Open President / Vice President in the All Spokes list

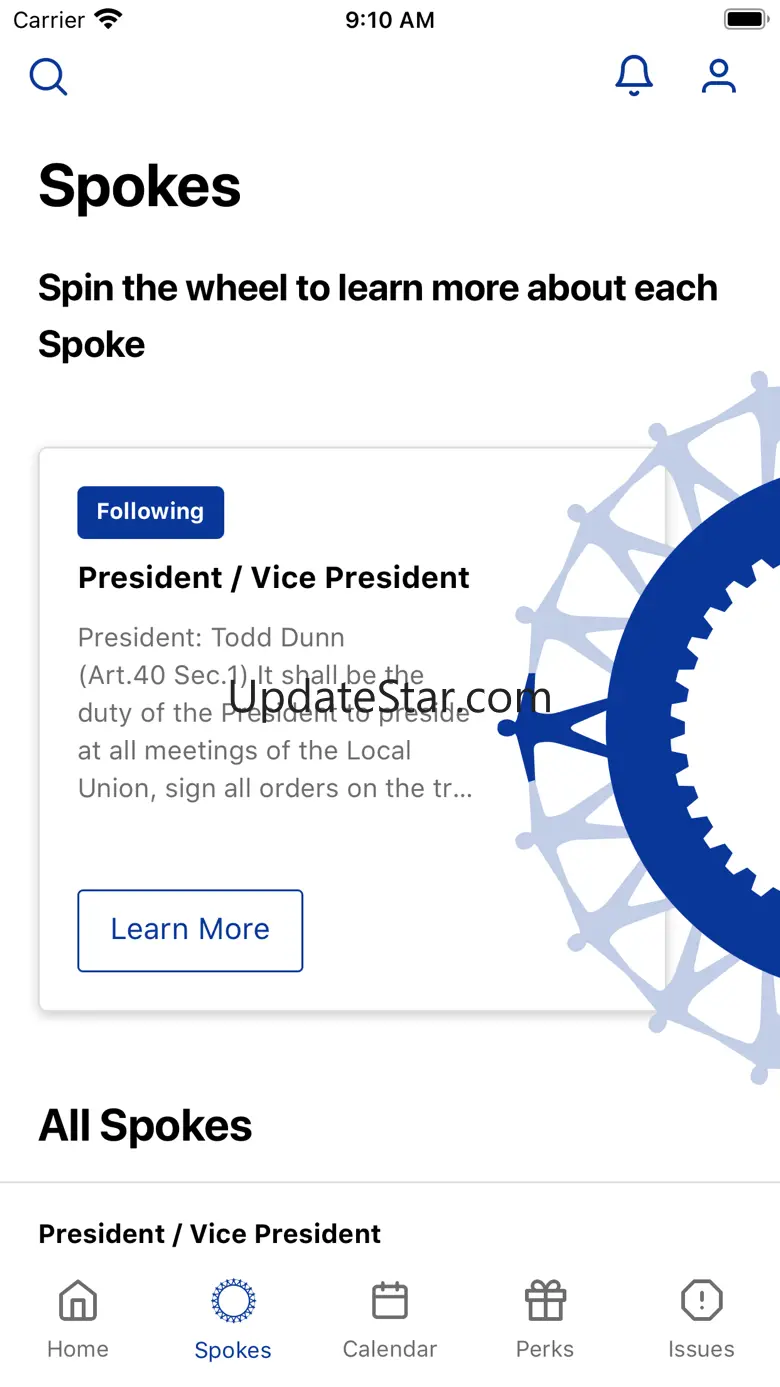coord(210,1234)
